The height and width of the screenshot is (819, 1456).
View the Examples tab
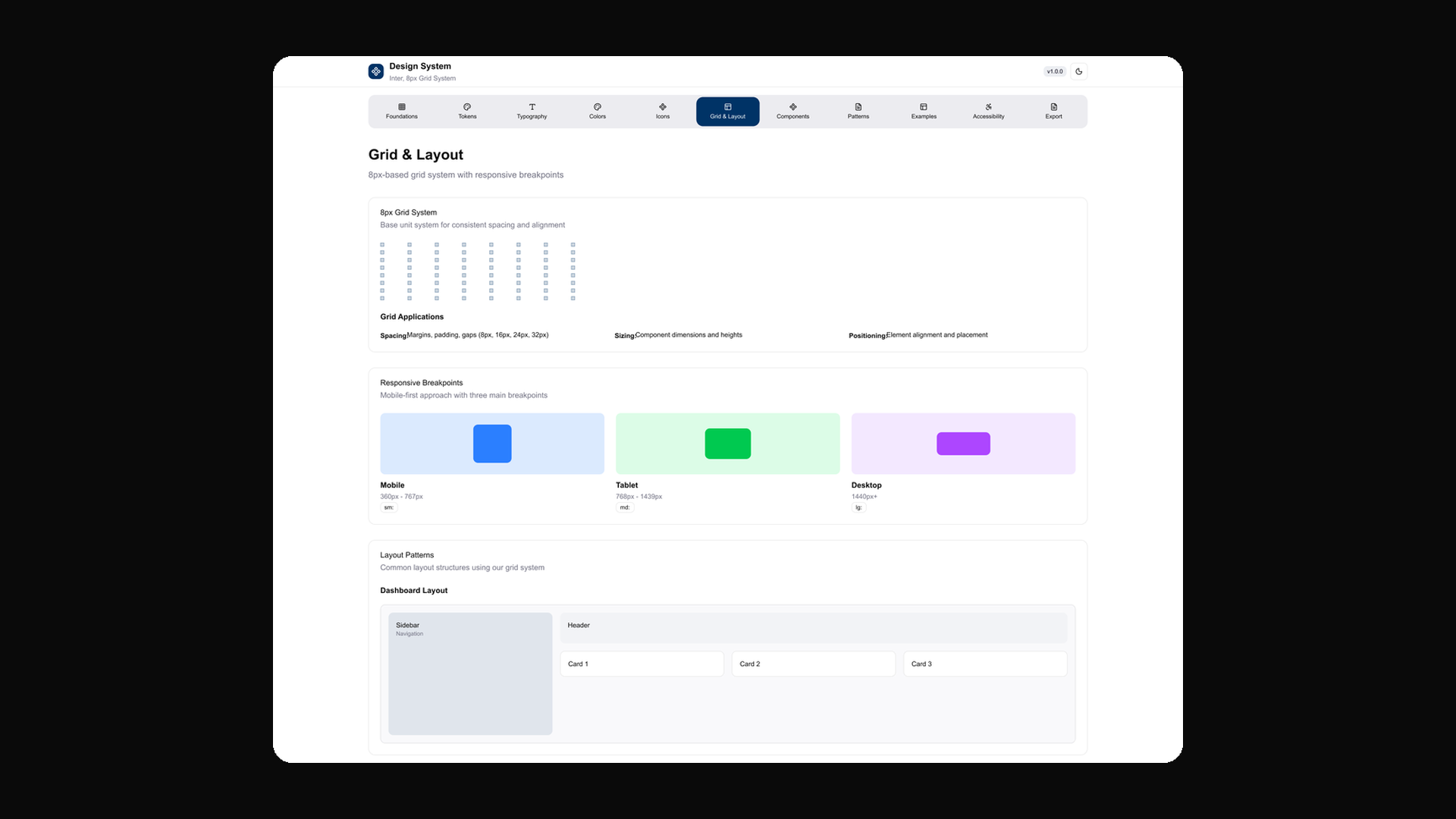924,111
